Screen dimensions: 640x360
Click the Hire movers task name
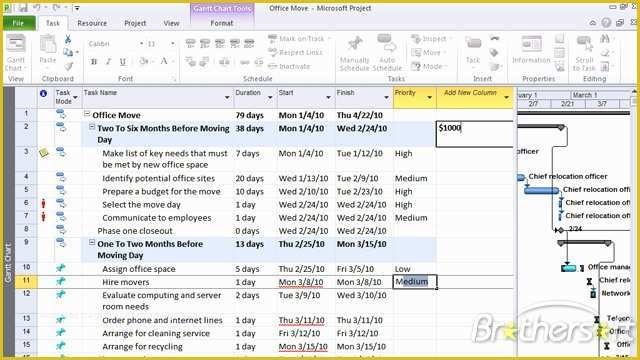pyautogui.click(x=126, y=282)
